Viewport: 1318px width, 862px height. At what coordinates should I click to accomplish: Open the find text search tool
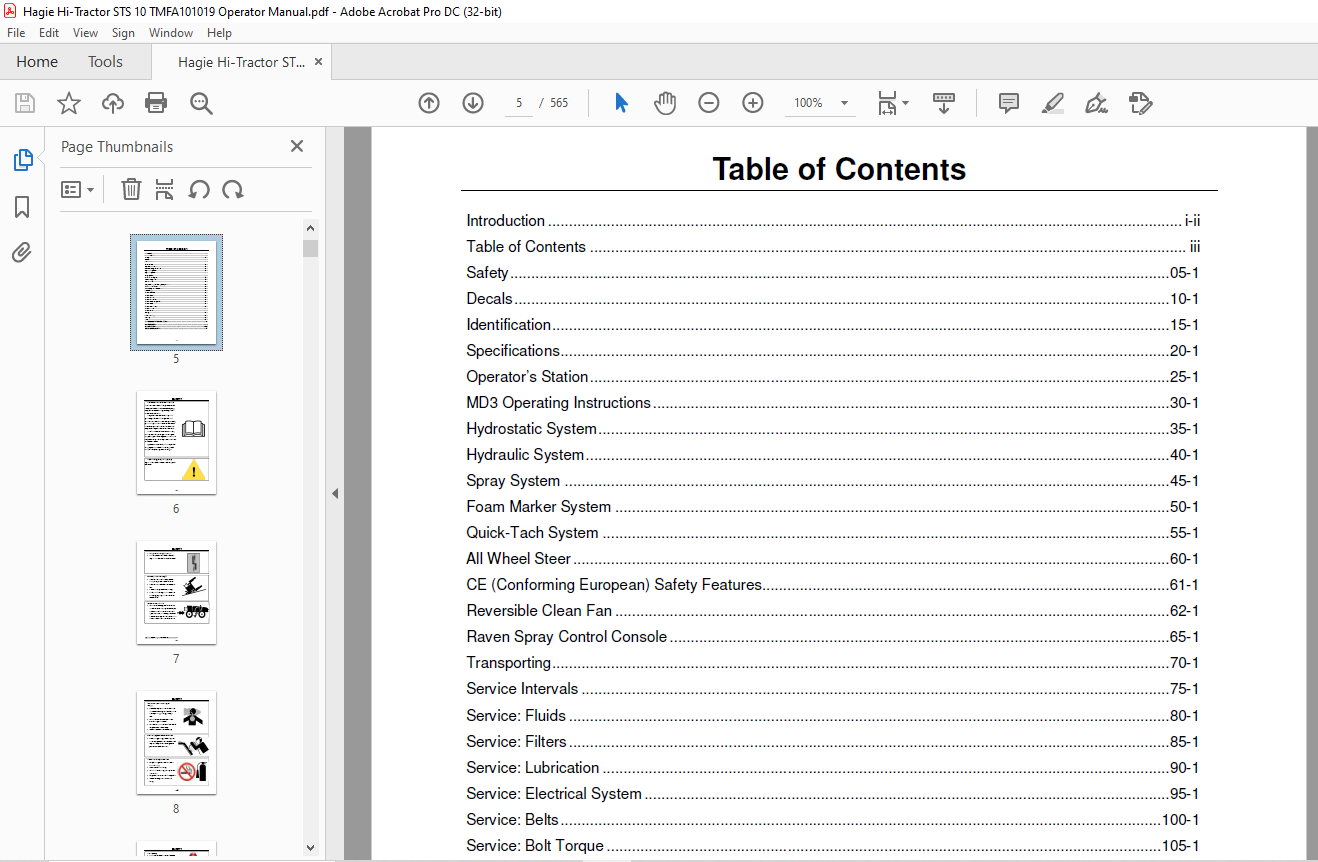[x=201, y=103]
